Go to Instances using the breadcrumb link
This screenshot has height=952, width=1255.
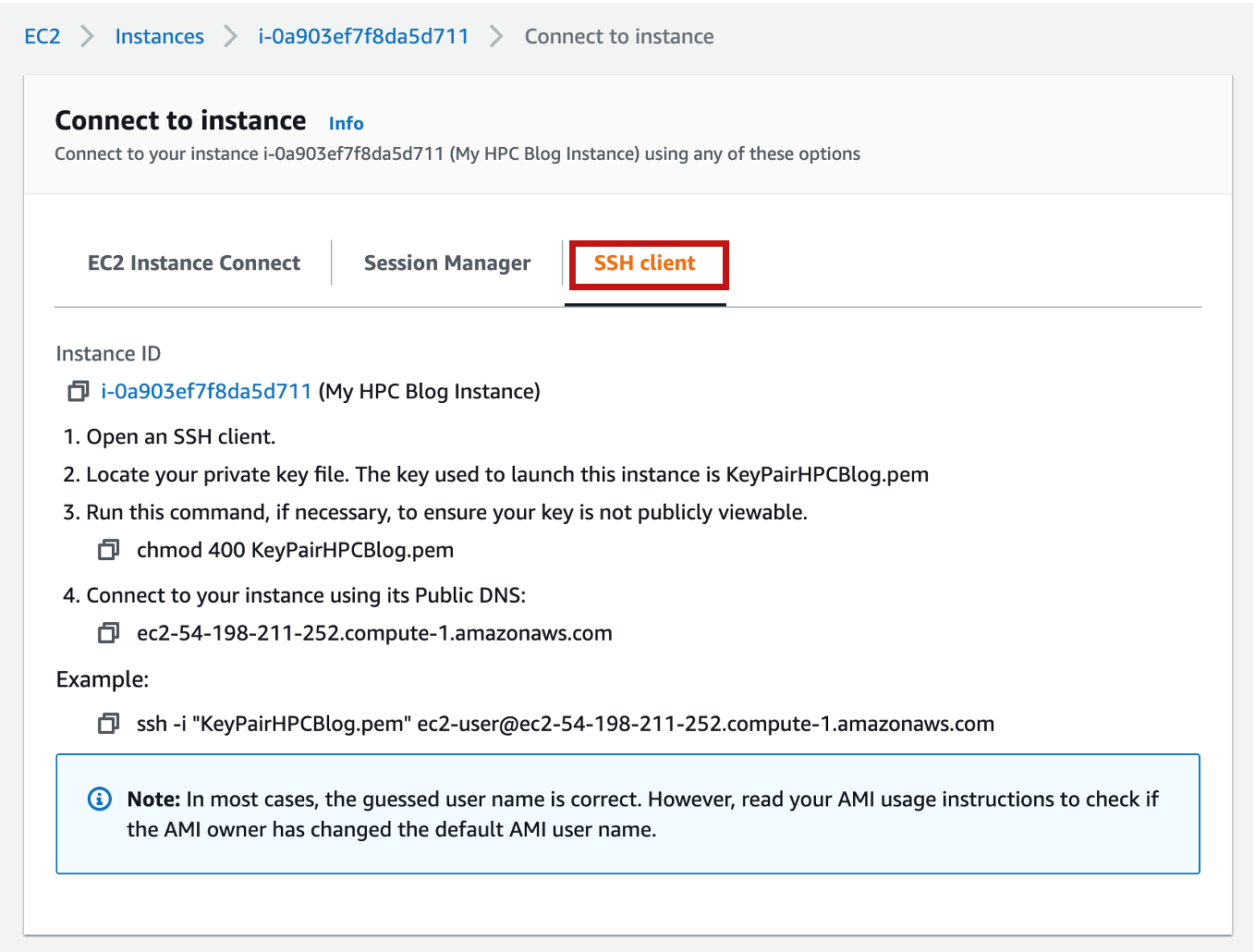(159, 37)
